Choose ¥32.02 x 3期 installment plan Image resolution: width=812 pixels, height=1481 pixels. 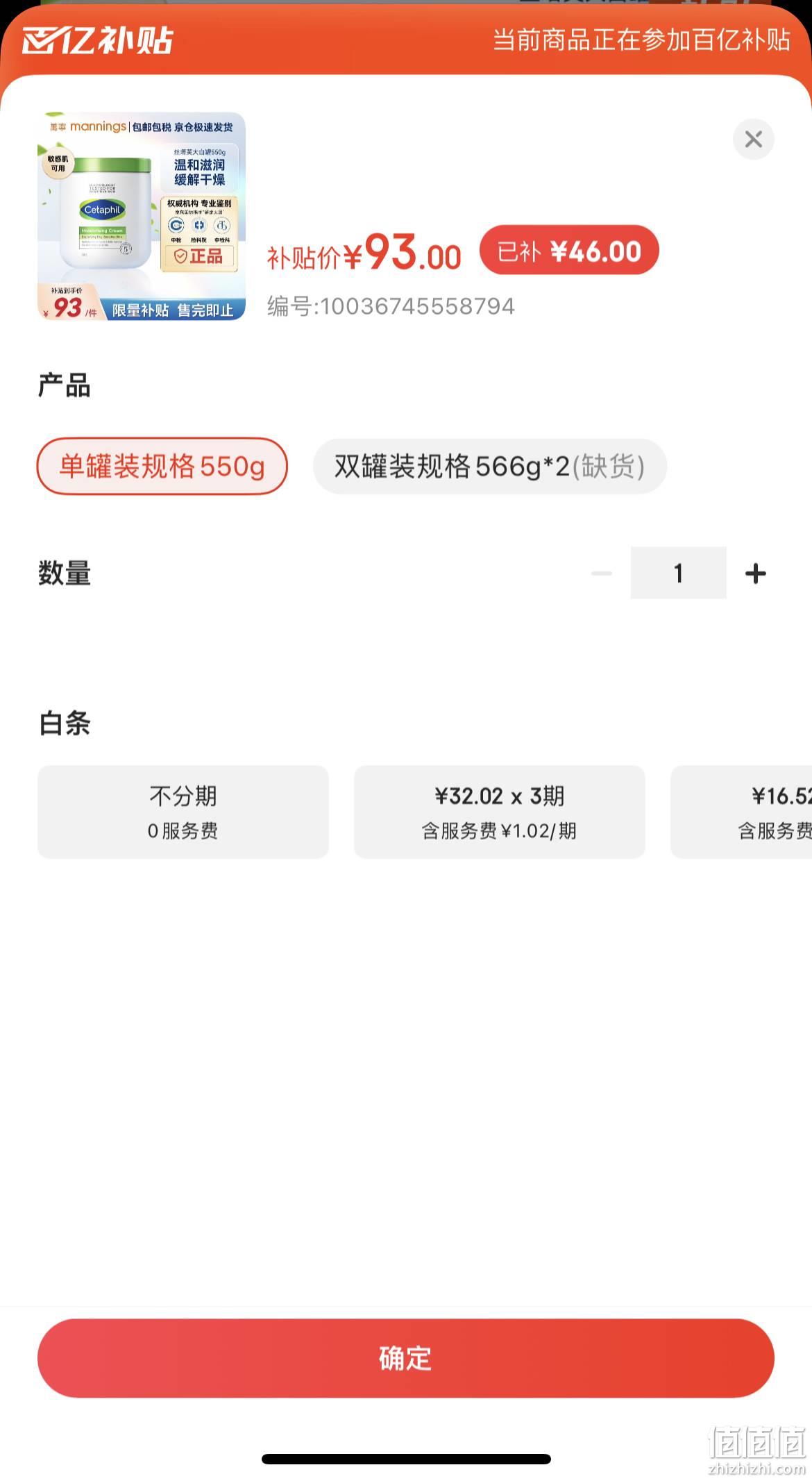[x=499, y=812]
